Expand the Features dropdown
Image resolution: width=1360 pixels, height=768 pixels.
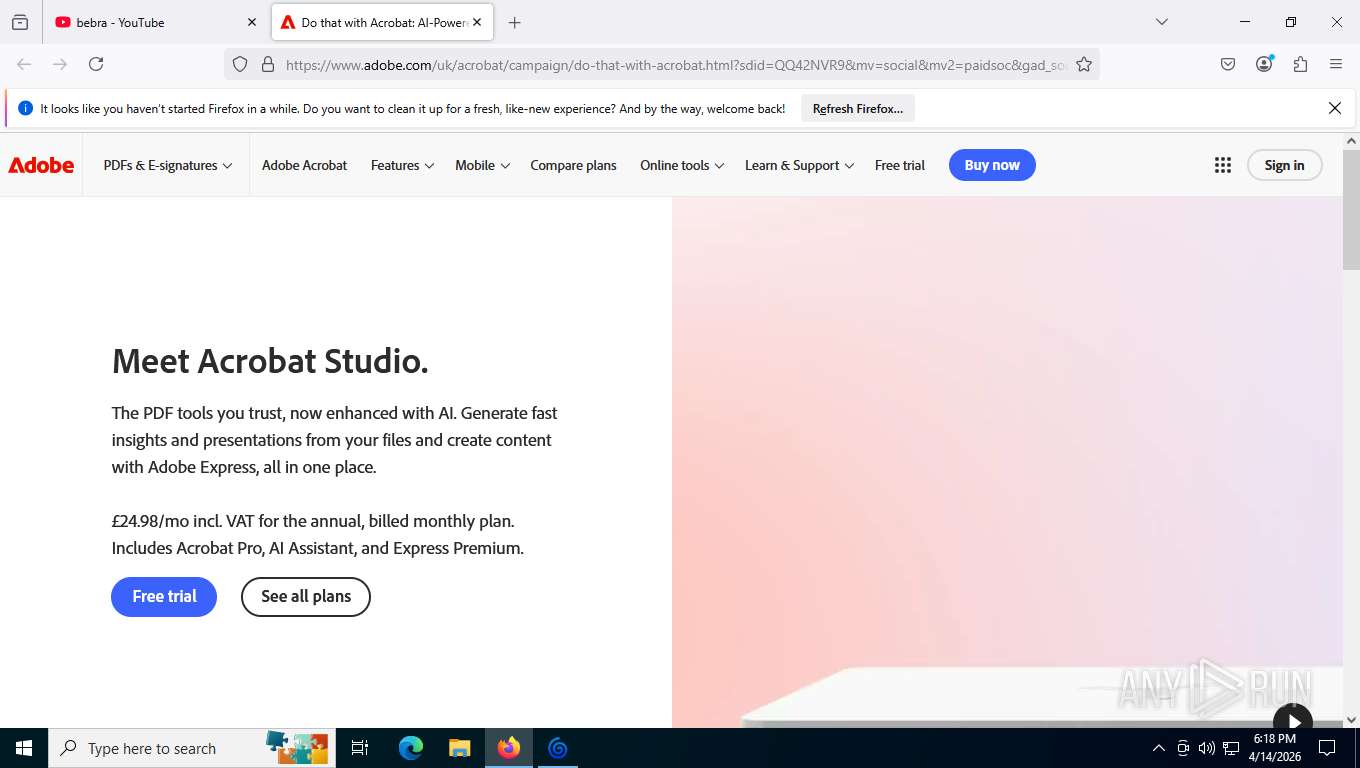(402, 165)
